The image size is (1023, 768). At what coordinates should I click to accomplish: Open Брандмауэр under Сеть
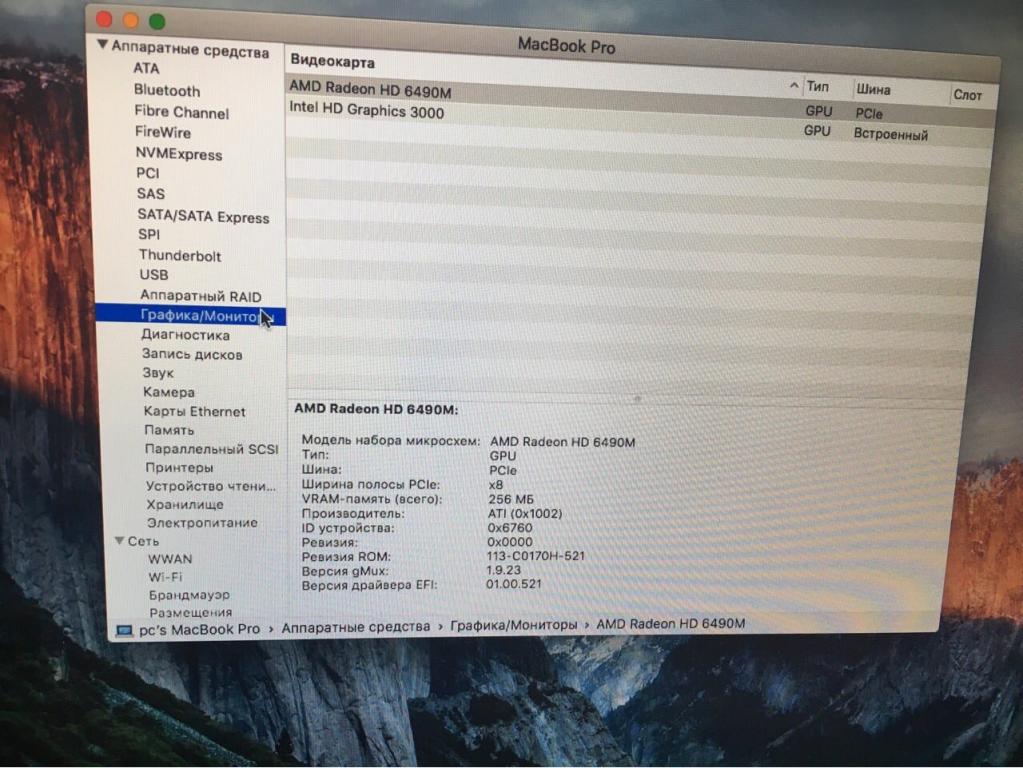[x=189, y=595]
